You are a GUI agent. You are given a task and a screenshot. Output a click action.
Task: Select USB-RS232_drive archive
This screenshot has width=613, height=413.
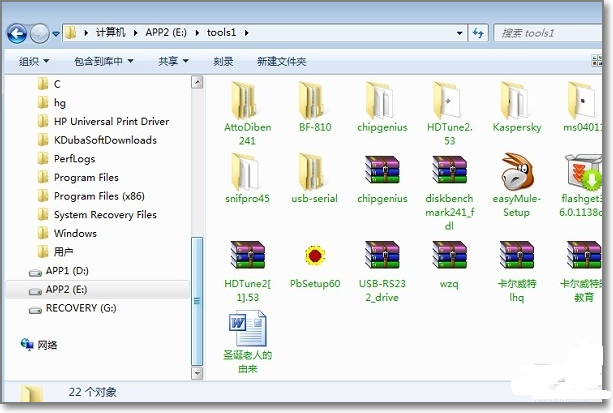[x=382, y=271]
